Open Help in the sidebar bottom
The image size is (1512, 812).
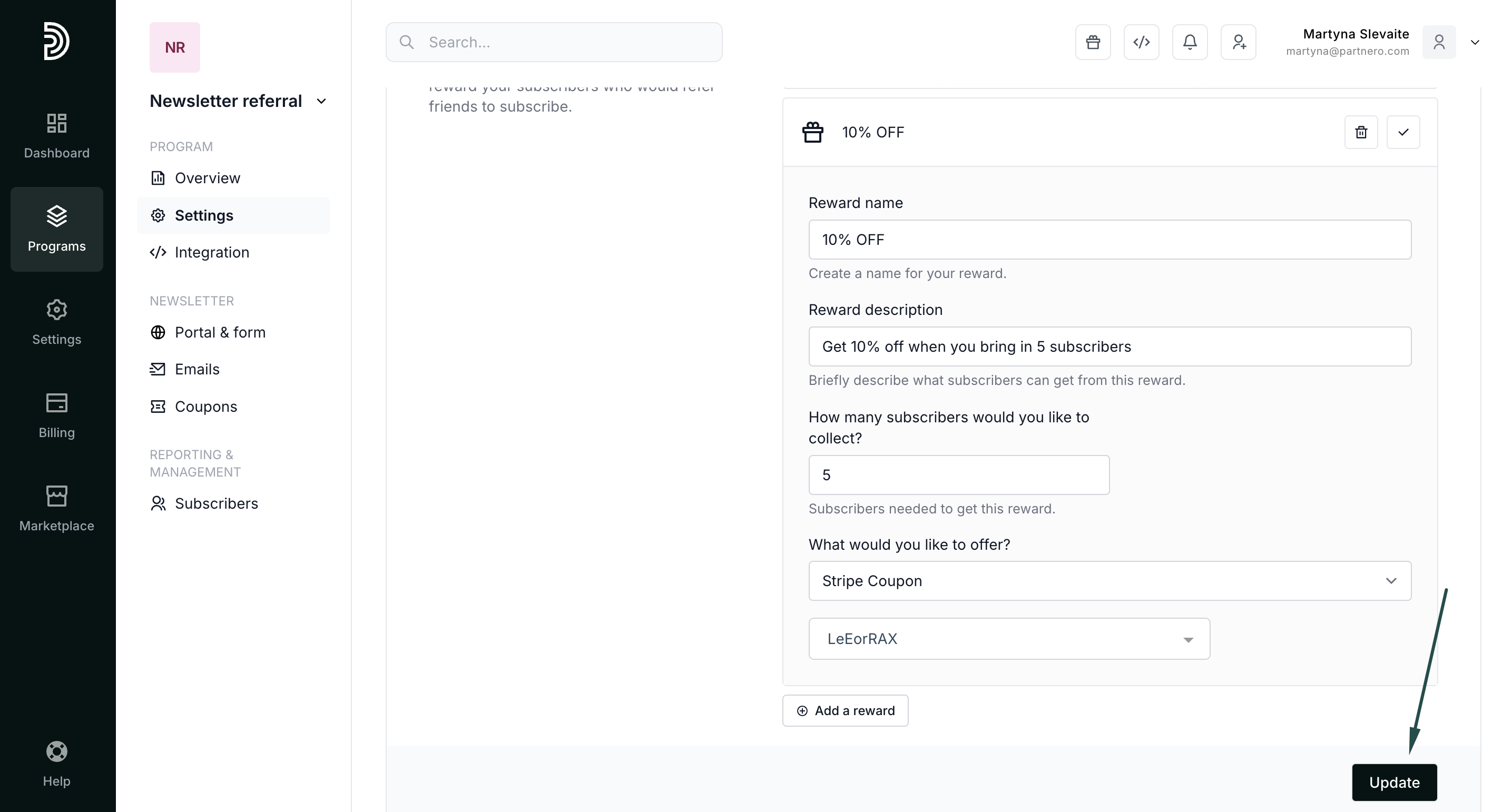pos(56,765)
